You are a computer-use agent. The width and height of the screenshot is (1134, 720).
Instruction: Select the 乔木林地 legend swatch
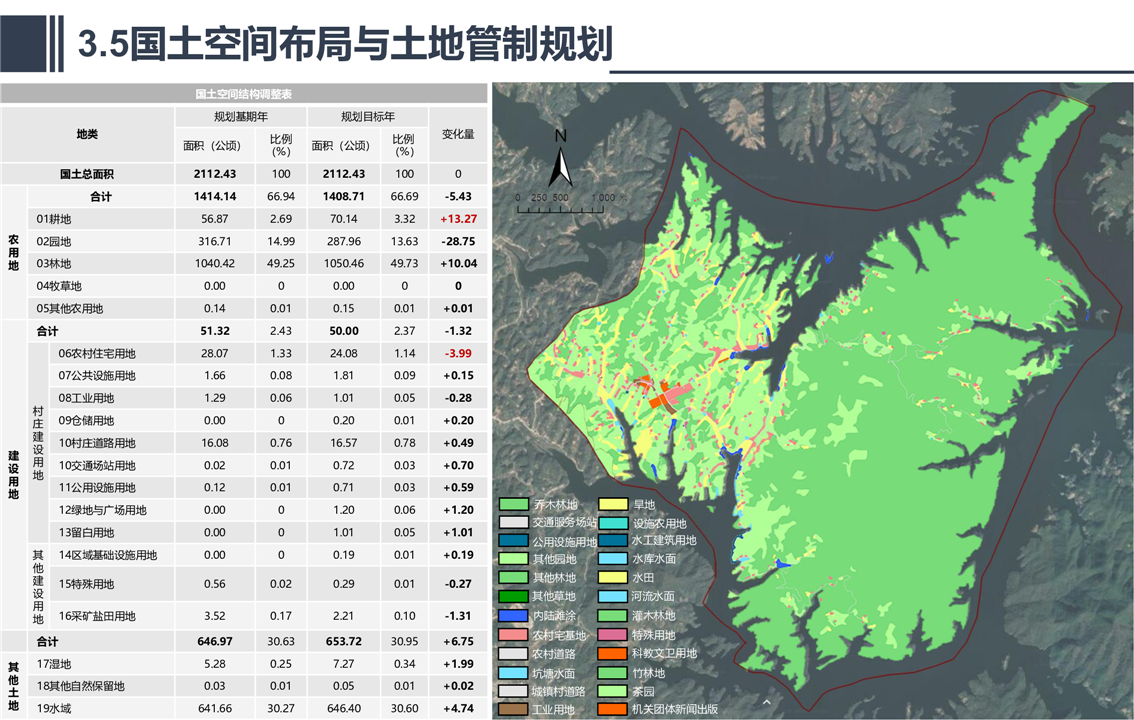[513, 504]
